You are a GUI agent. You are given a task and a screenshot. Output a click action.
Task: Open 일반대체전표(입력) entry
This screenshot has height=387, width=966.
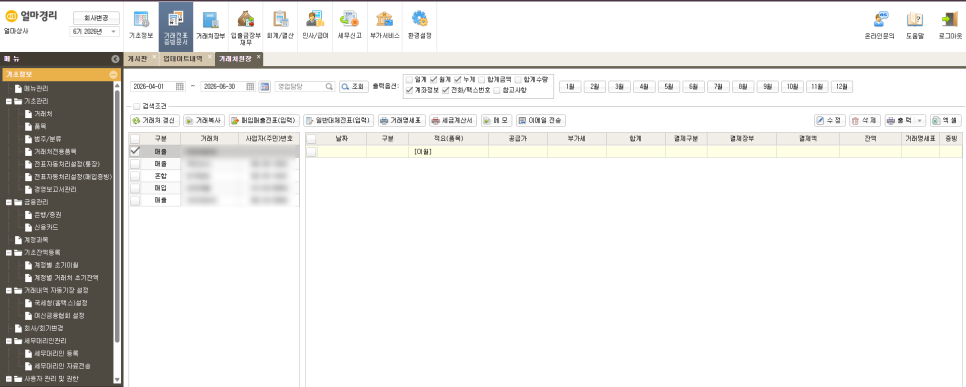click(x=338, y=120)
